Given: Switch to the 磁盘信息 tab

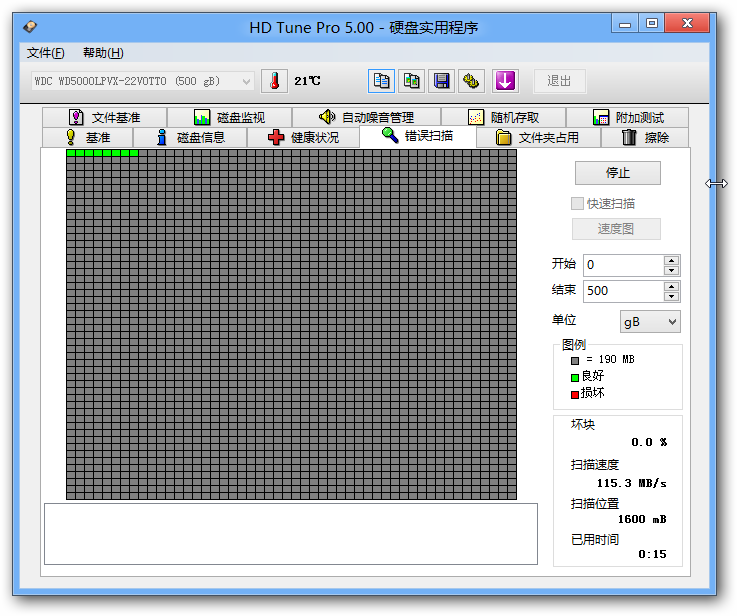Looking at the screenshot, I should [189, 137].
